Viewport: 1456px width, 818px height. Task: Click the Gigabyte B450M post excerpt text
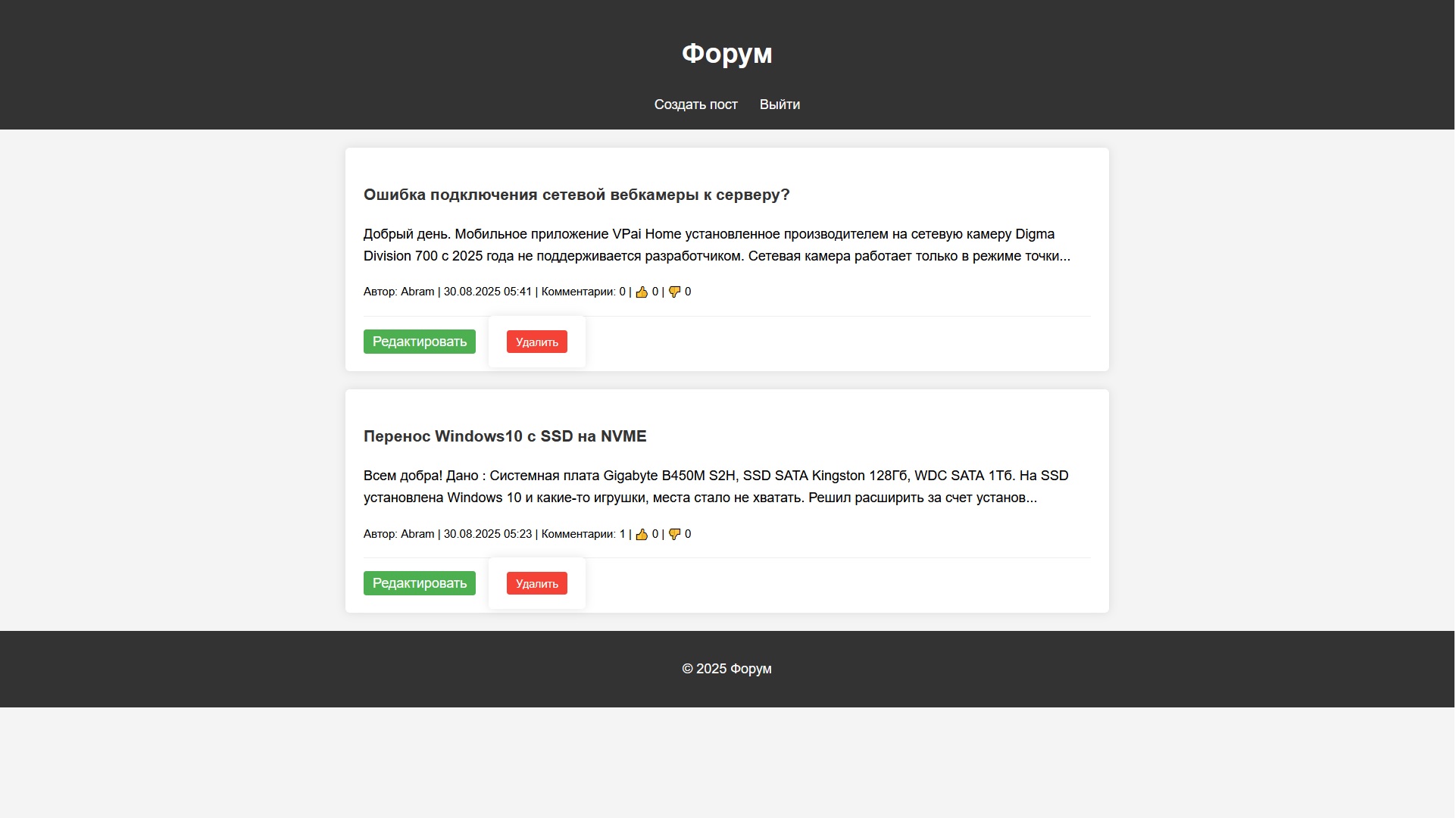click(x=715, y=486)
